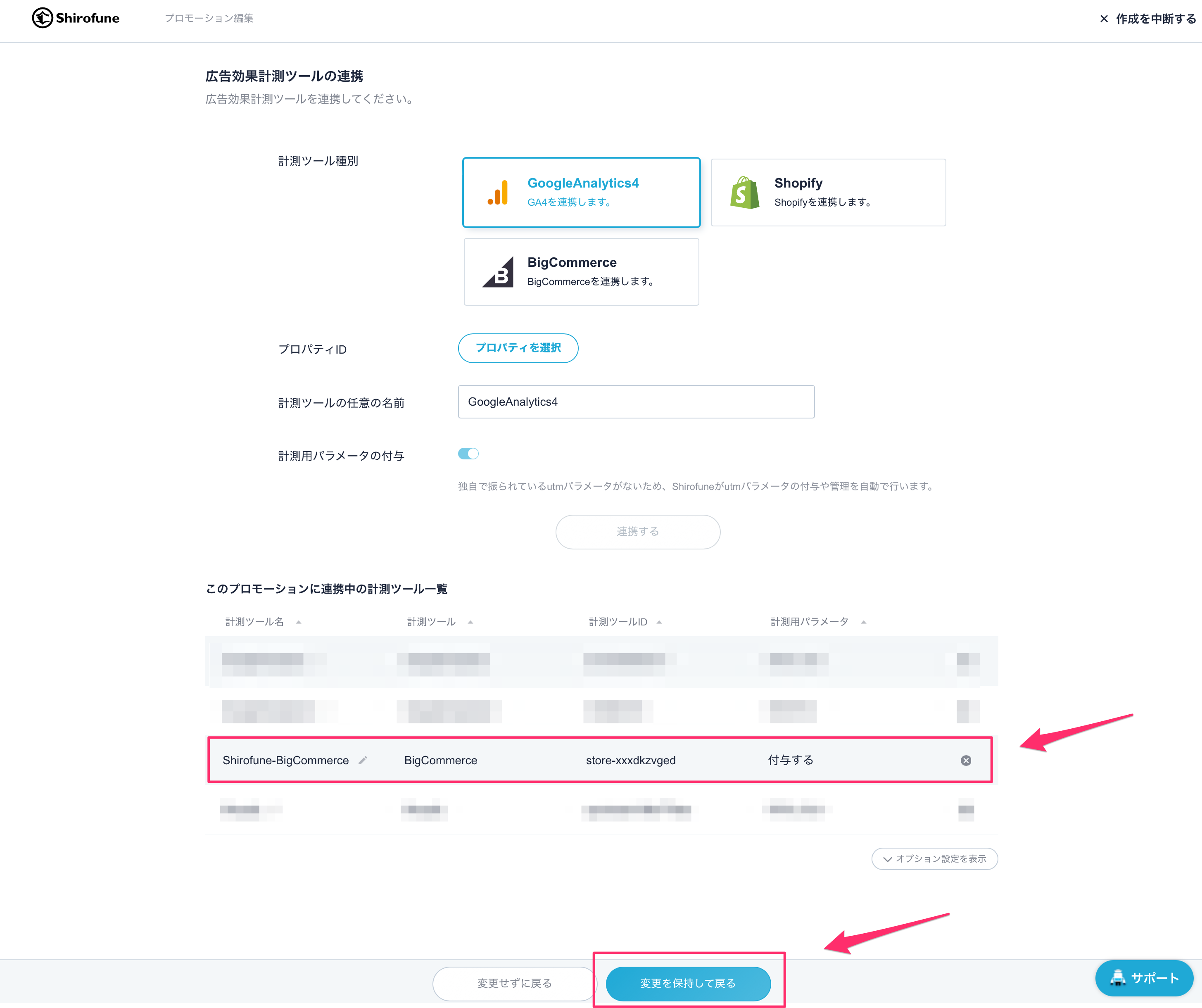Toggle the 計測用パラメータの付与 switch
Screen dimensions: 1202x1008
tap(468, 454)
